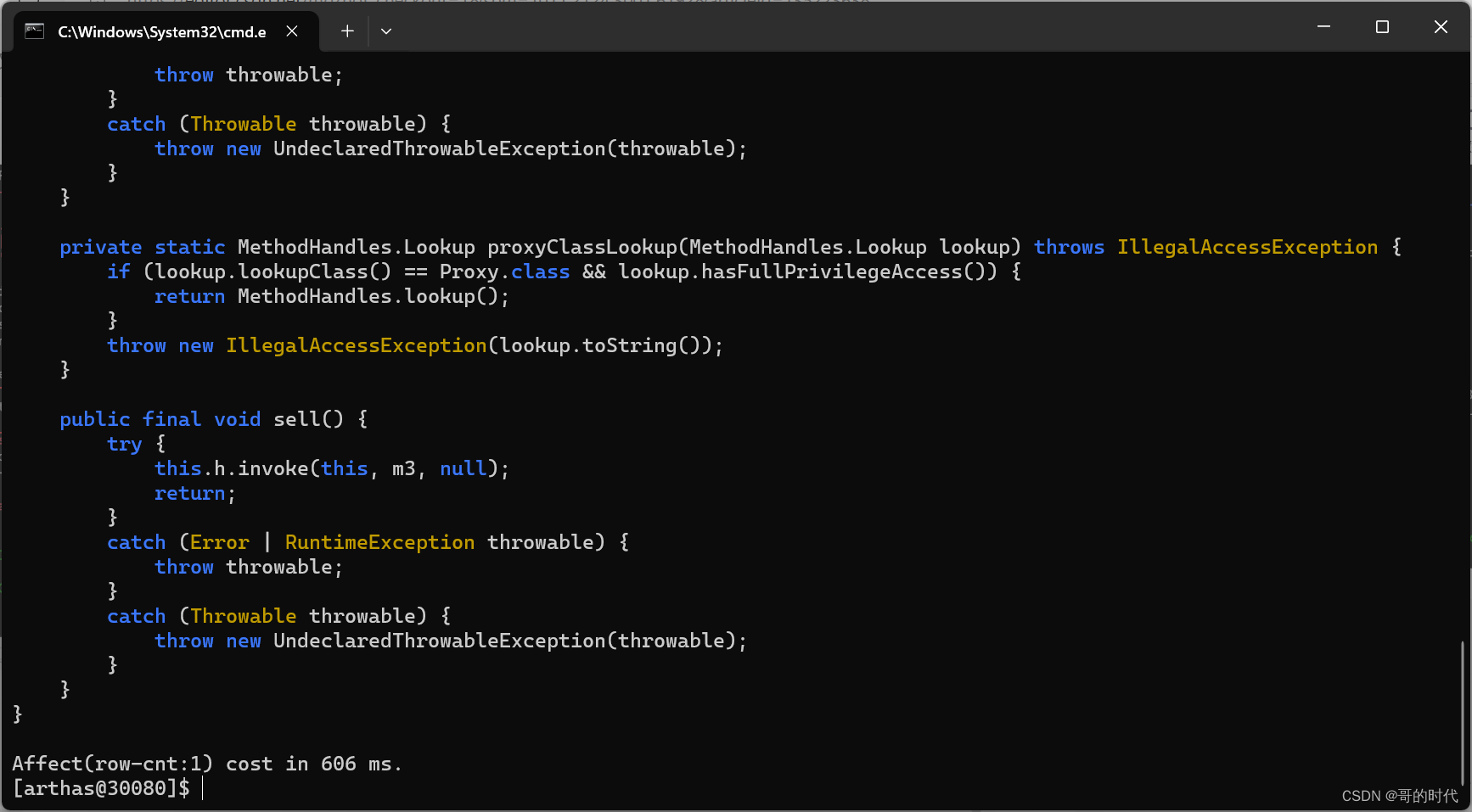The image size is (1472, 812).
Task: Click the 'return;' statement
Action: coord(195,493)
